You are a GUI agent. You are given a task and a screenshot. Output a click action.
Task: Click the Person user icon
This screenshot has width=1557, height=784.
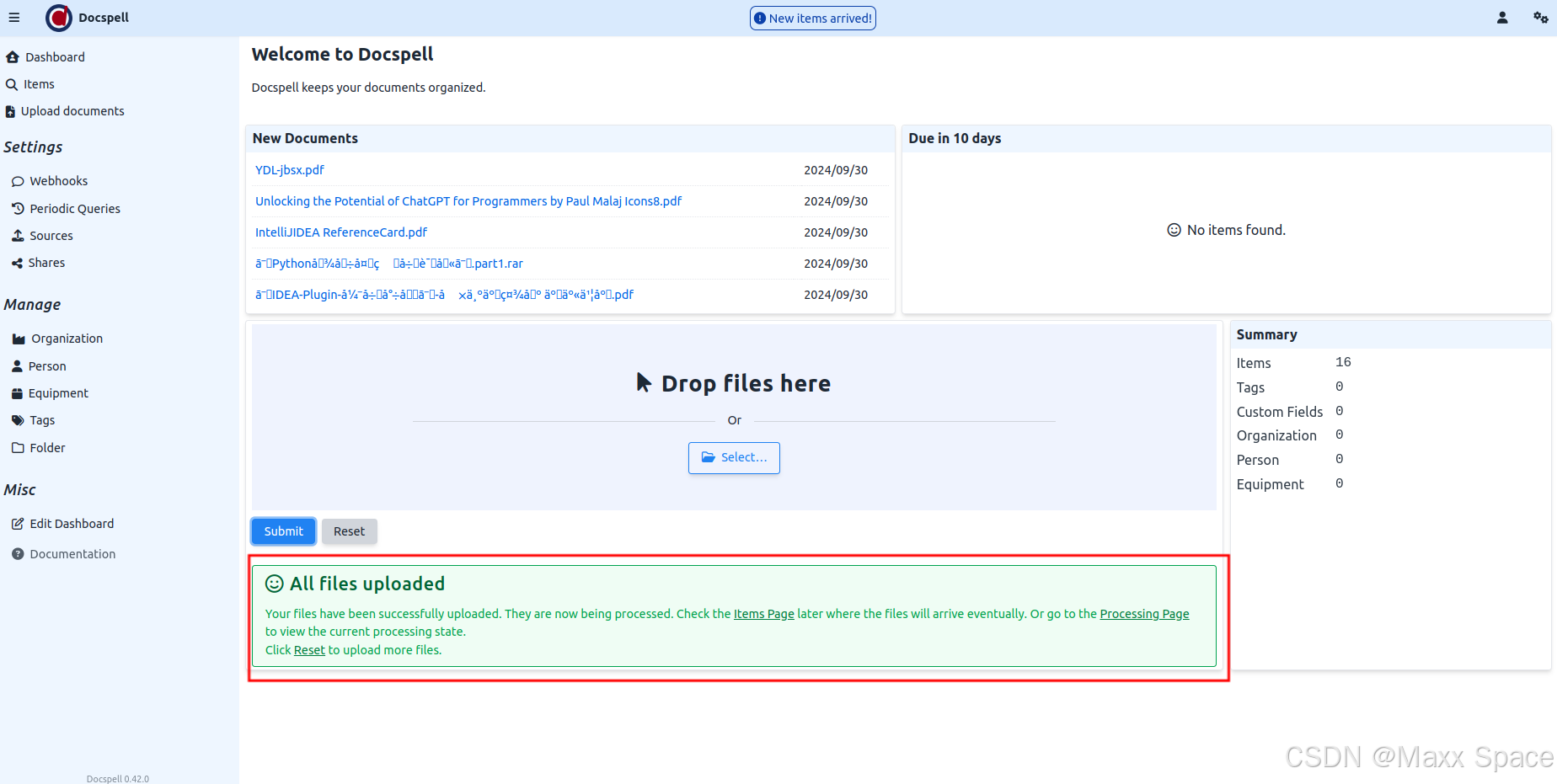17,366
